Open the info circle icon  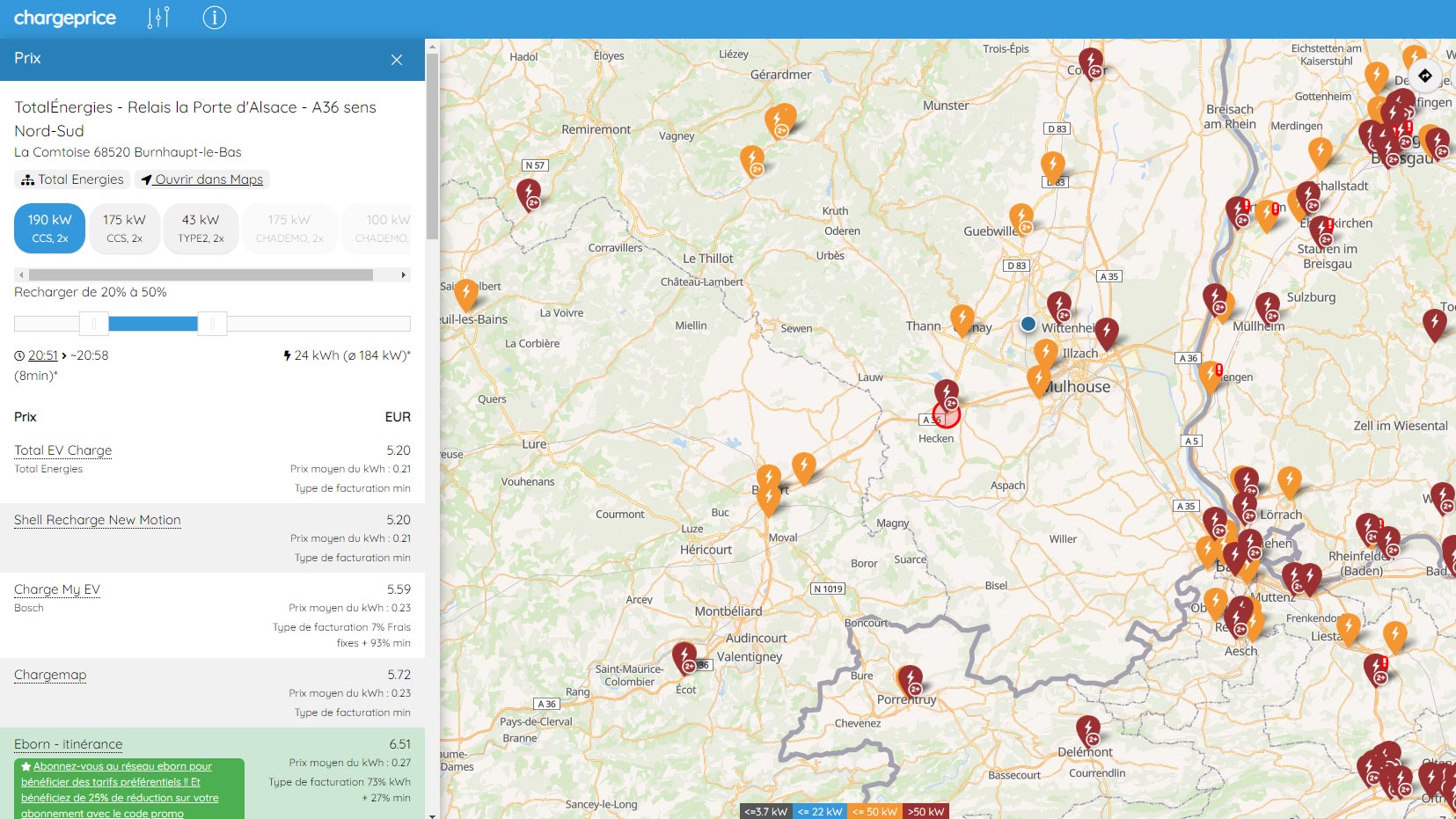(215, 18)
